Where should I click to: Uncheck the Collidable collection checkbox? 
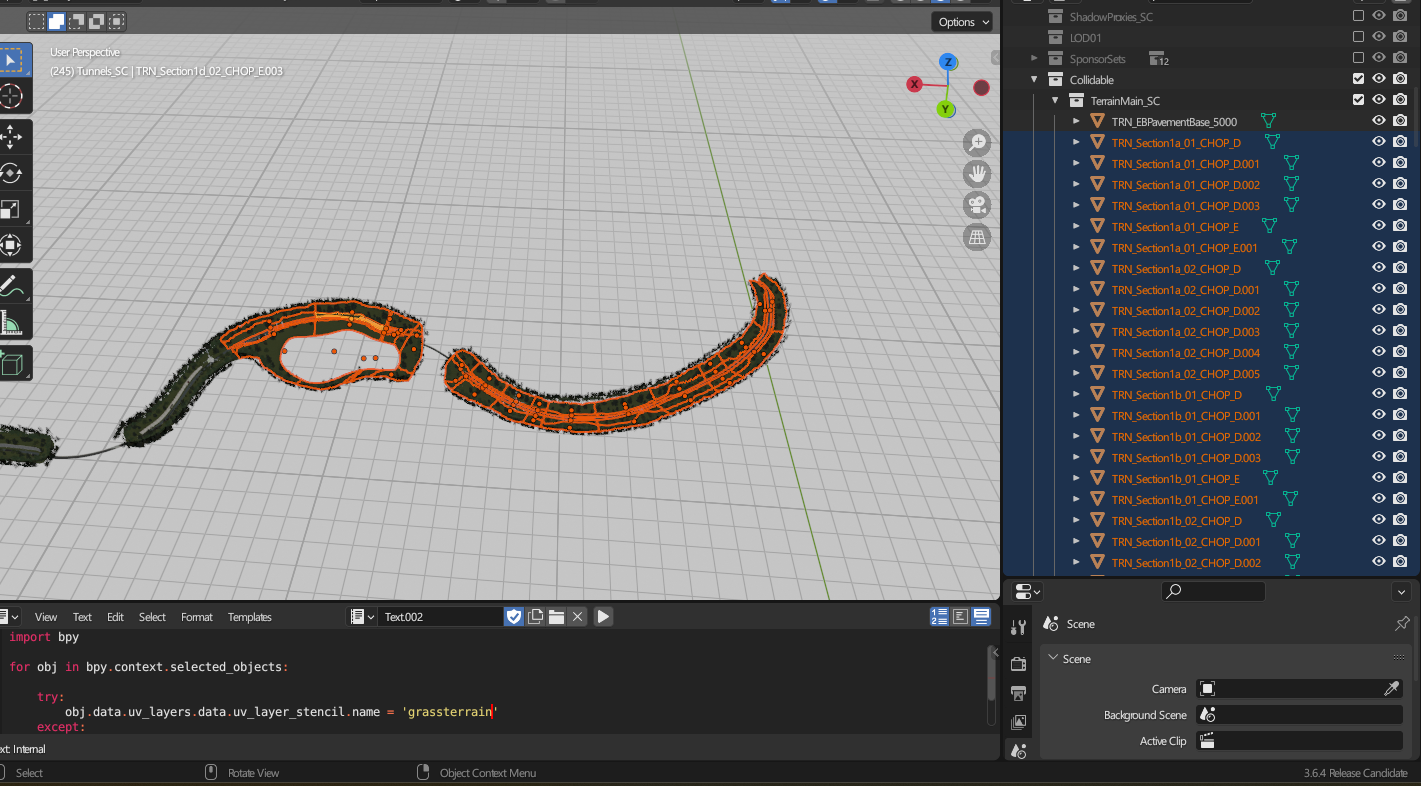(x=1358, y=79)
